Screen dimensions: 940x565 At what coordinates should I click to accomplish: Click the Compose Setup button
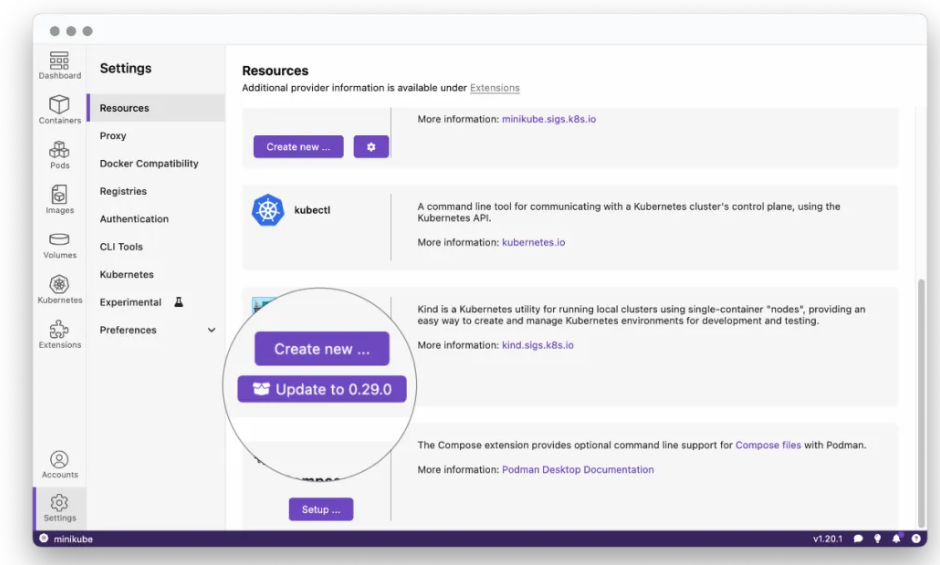click(x=321, y=509)
